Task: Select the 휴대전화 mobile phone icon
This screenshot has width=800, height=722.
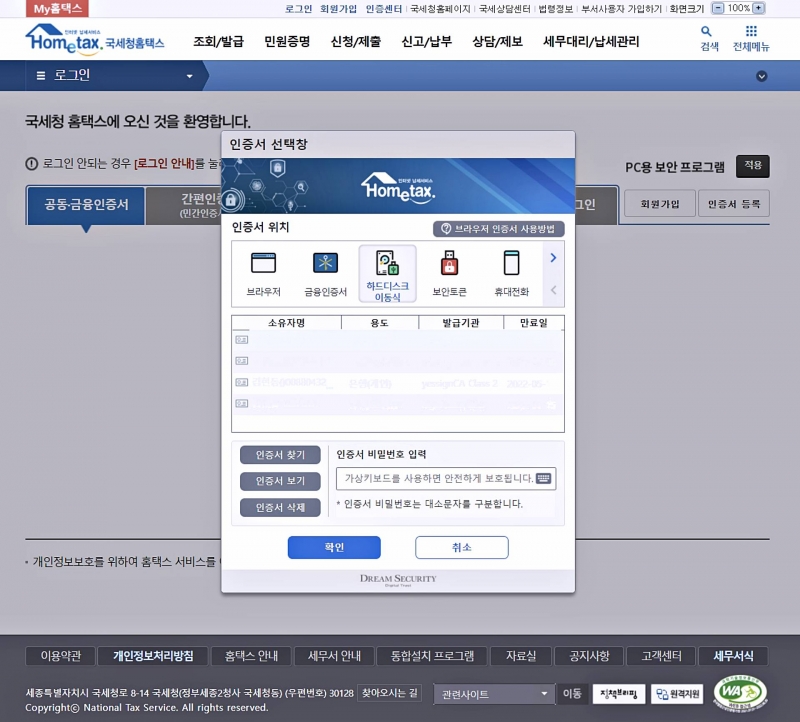Action: [x=511, y=264]
